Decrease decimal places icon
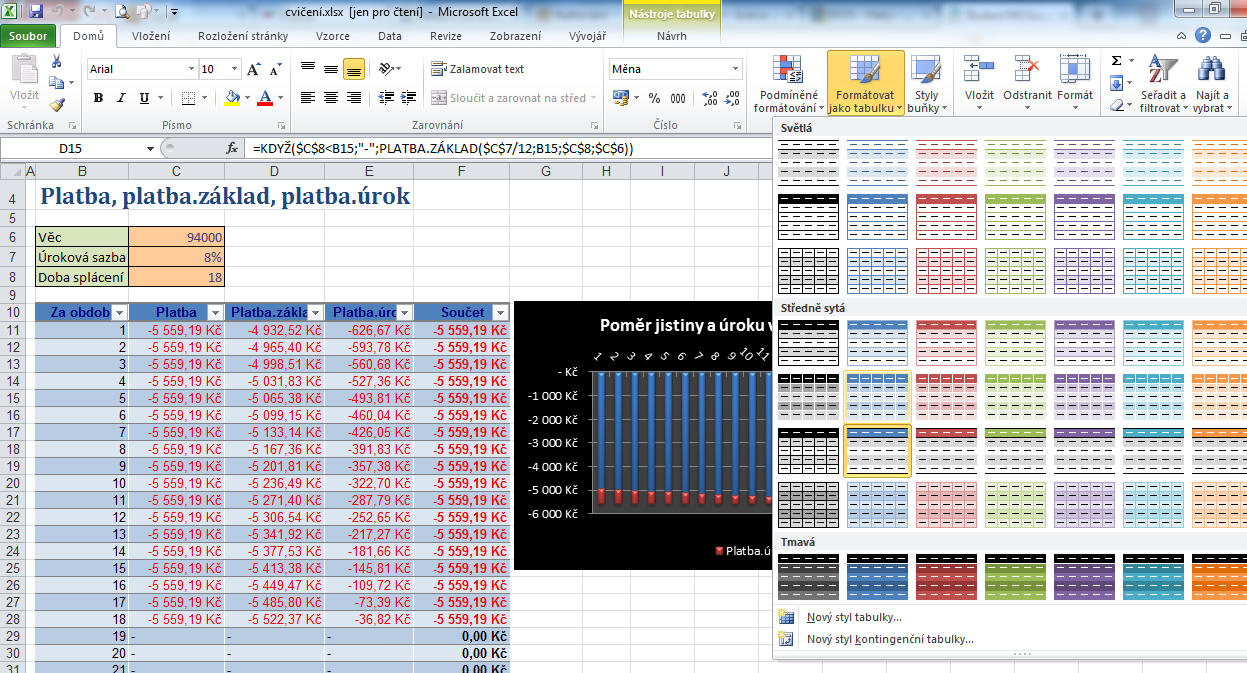This screenshot has height=673, width=1247. pos(733,98)
